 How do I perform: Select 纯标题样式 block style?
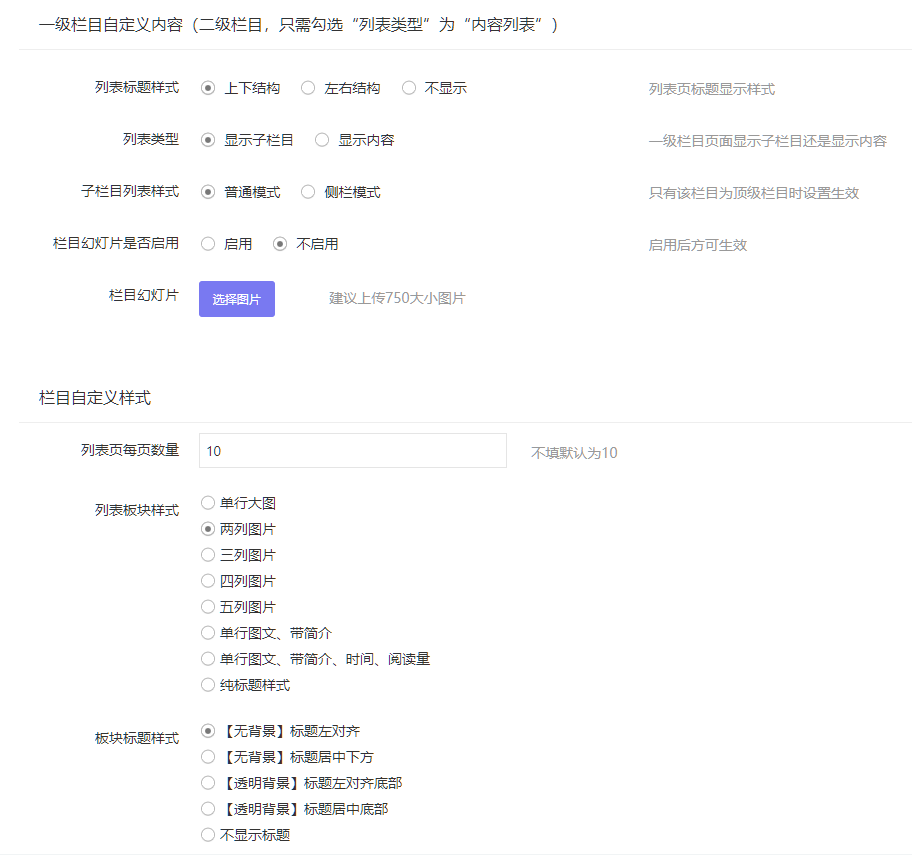point(208,685)
